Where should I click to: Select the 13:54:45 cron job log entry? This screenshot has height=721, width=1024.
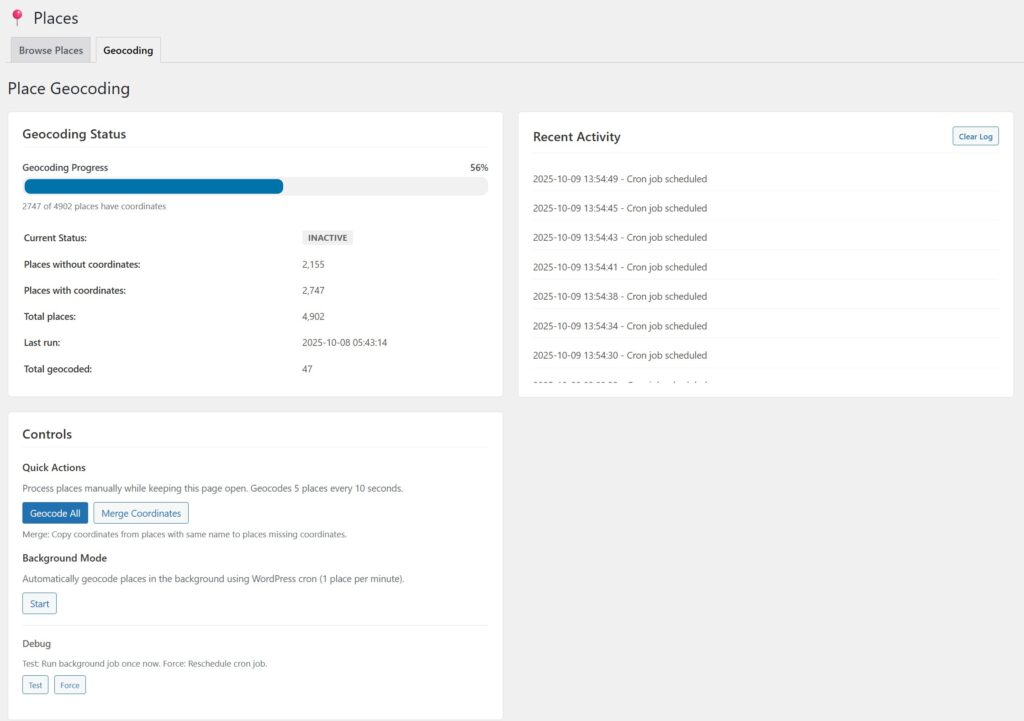tap(620, 208)
